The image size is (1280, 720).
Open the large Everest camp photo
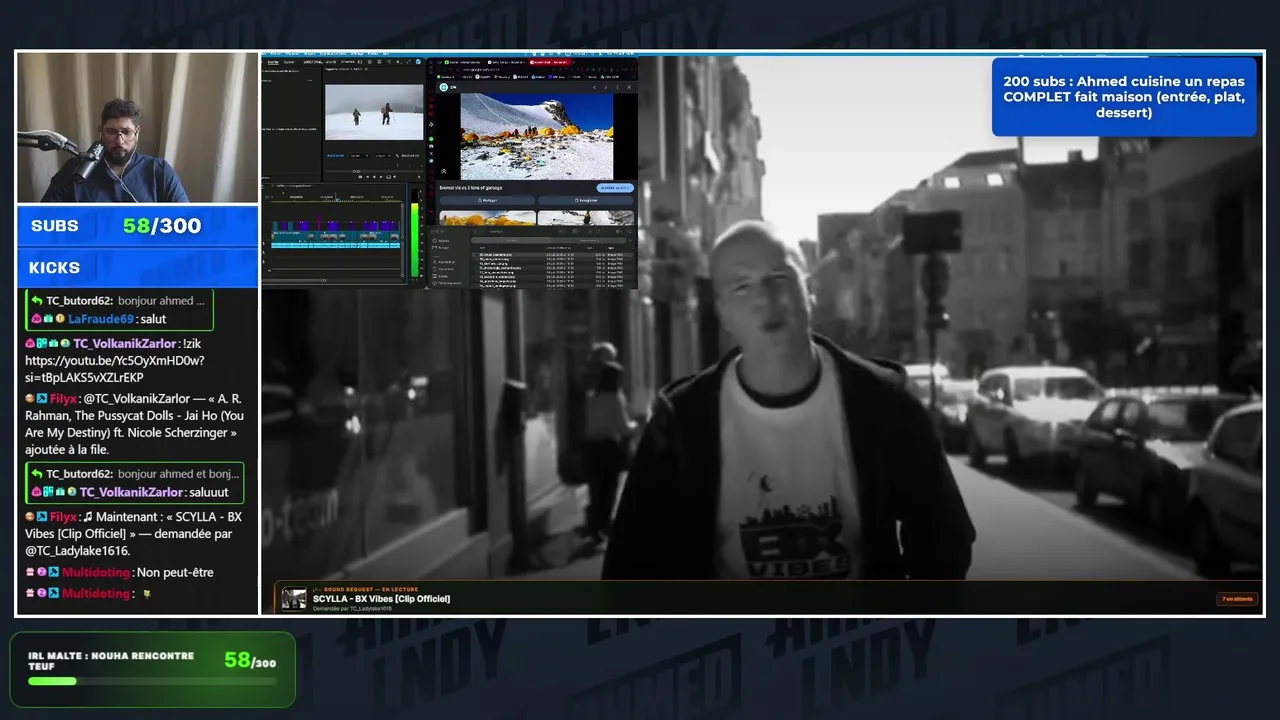click(536, 136)
